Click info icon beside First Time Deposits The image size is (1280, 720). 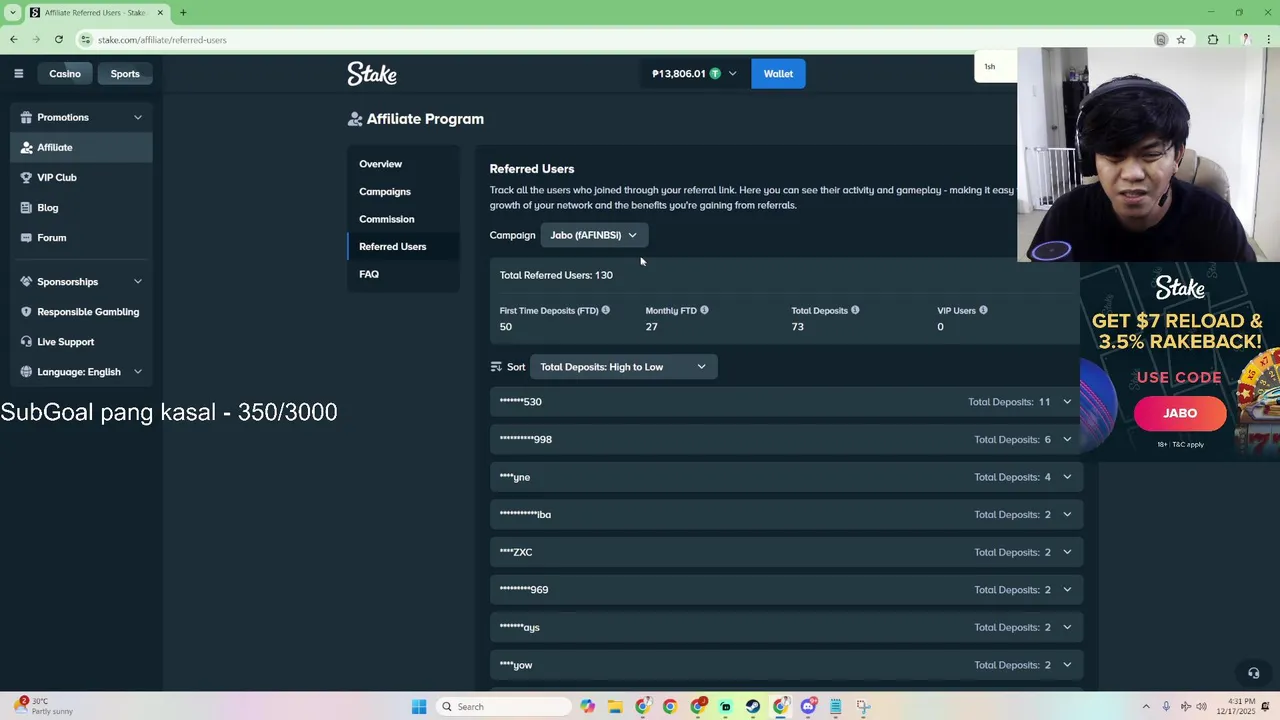click(x=605, y=310)
